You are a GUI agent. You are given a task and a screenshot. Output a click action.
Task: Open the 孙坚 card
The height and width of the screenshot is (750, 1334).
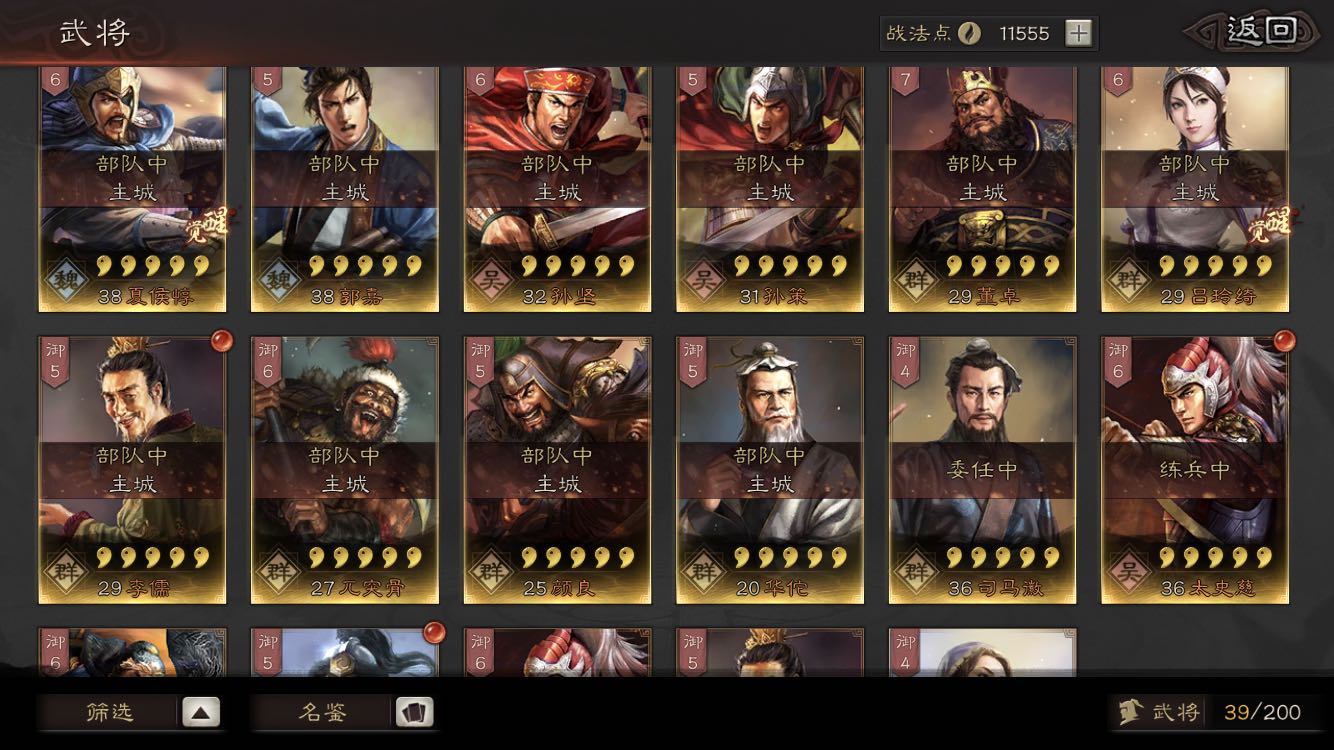click(557, 189)
